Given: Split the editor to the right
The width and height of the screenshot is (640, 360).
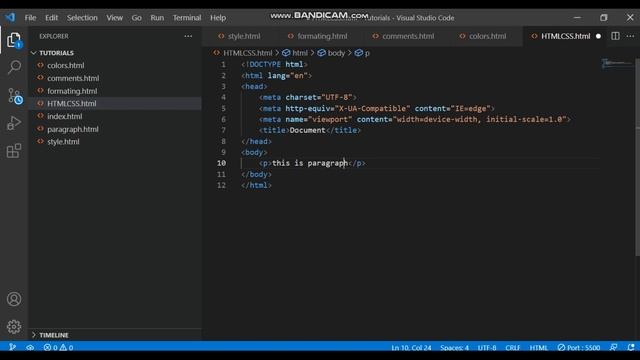Looking at the screenshot, I should [615, 36].
